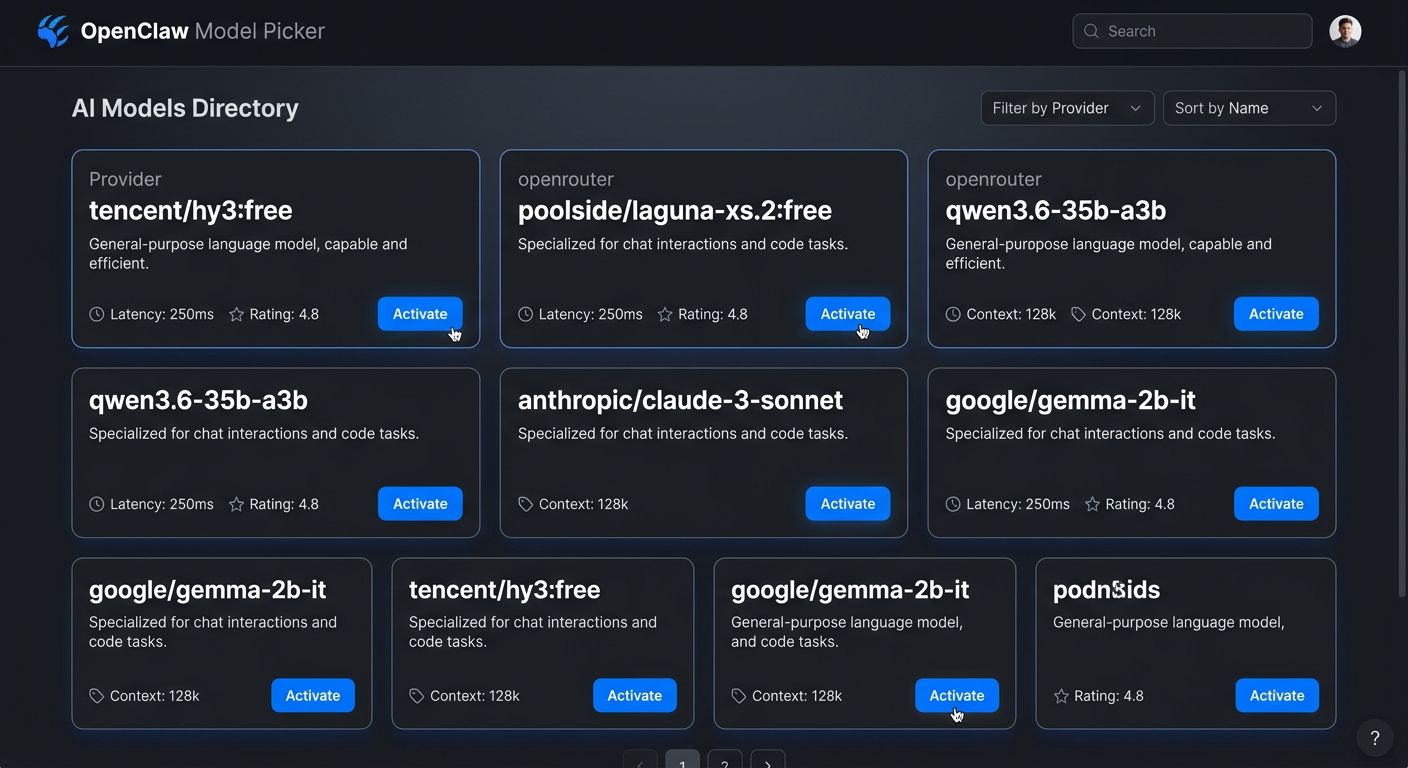
Task: Activate the Specialized tencent/hy3:free model
Action: [635, 696]
